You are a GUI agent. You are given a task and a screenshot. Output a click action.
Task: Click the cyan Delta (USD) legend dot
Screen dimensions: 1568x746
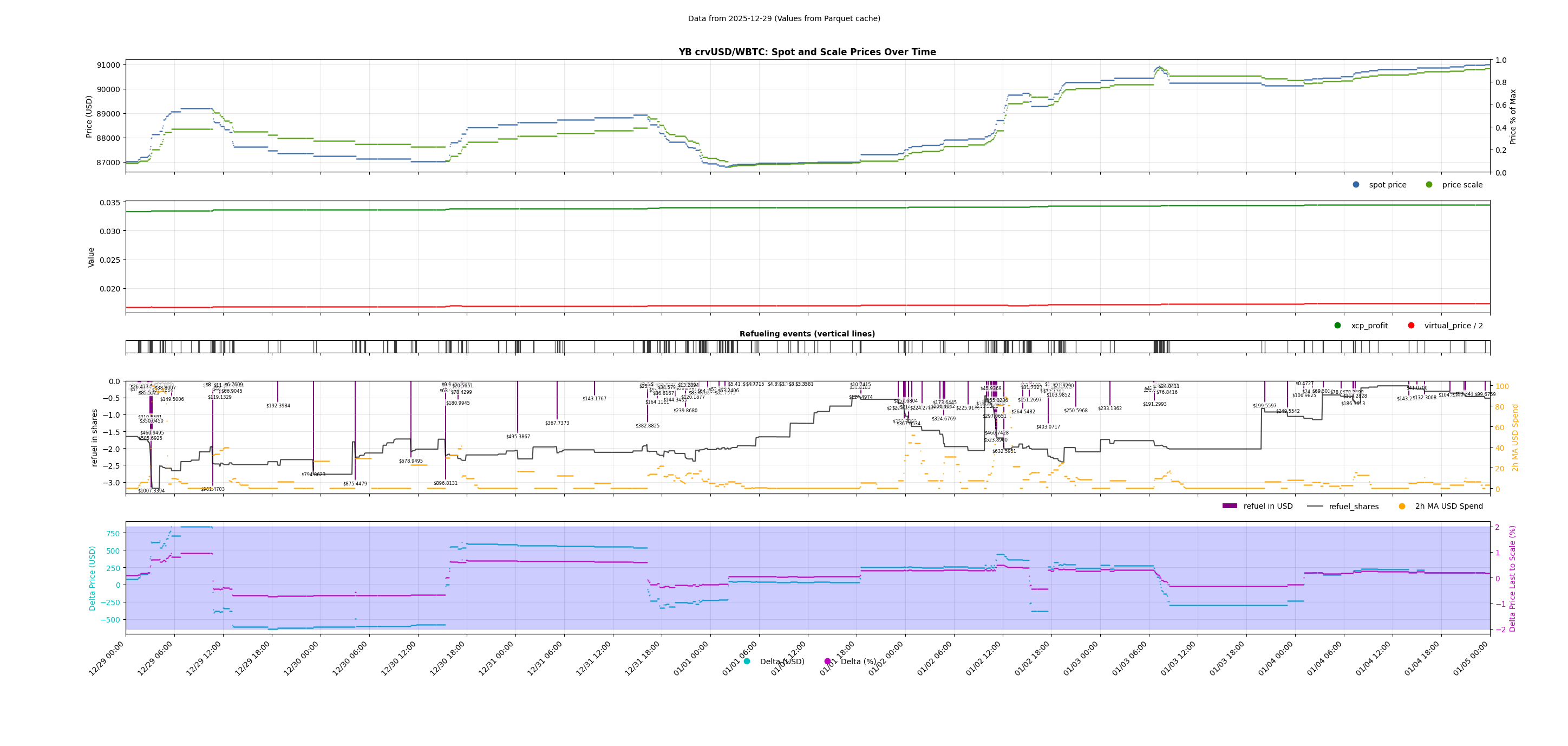[x=747, y=661]
